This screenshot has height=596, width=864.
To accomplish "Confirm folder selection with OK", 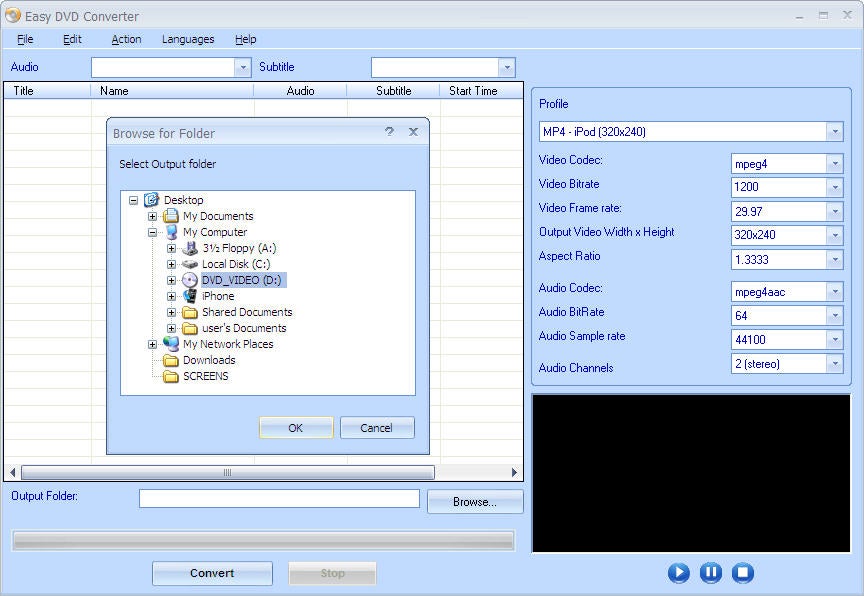I will [x=296, y=427].
